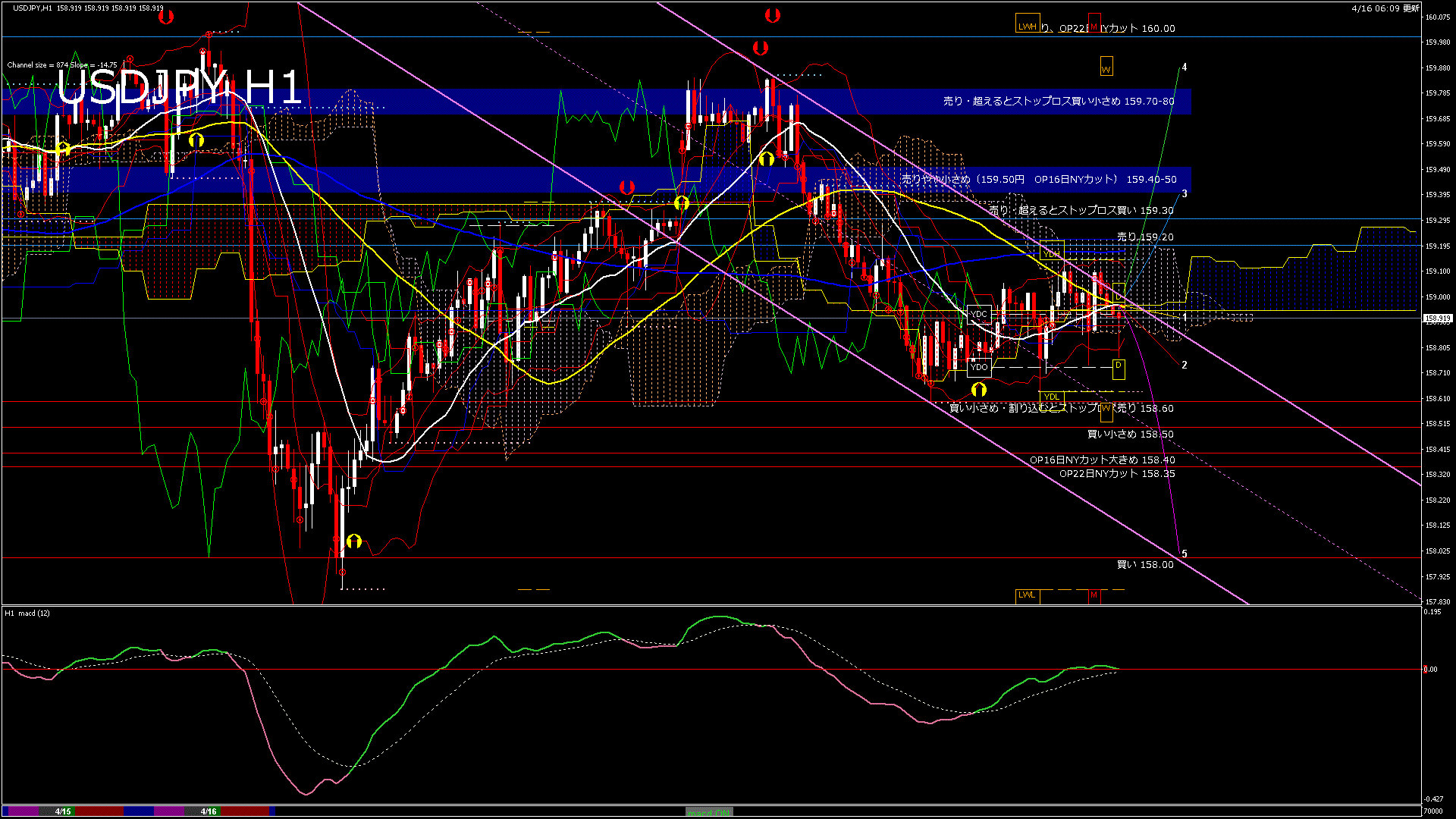Click projection endpoint number 4
Viewport: 1456px width, 819px height.
click(1184, 67)
